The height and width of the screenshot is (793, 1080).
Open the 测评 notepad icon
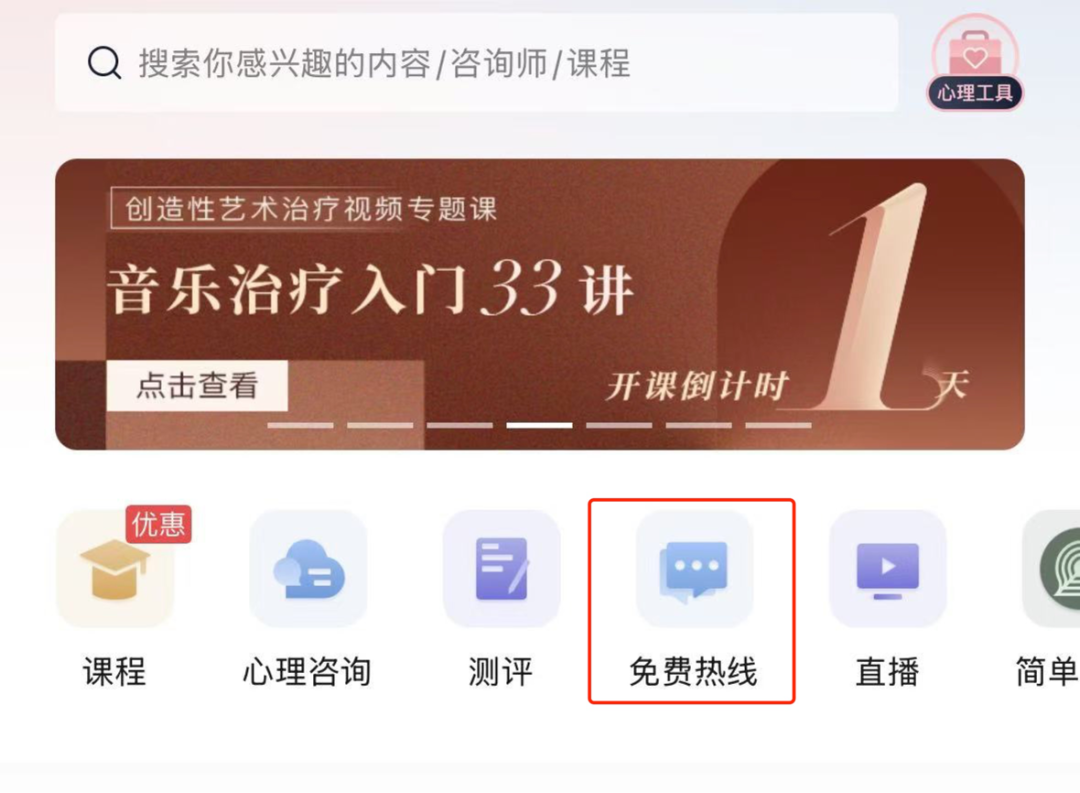click(501, 569)
